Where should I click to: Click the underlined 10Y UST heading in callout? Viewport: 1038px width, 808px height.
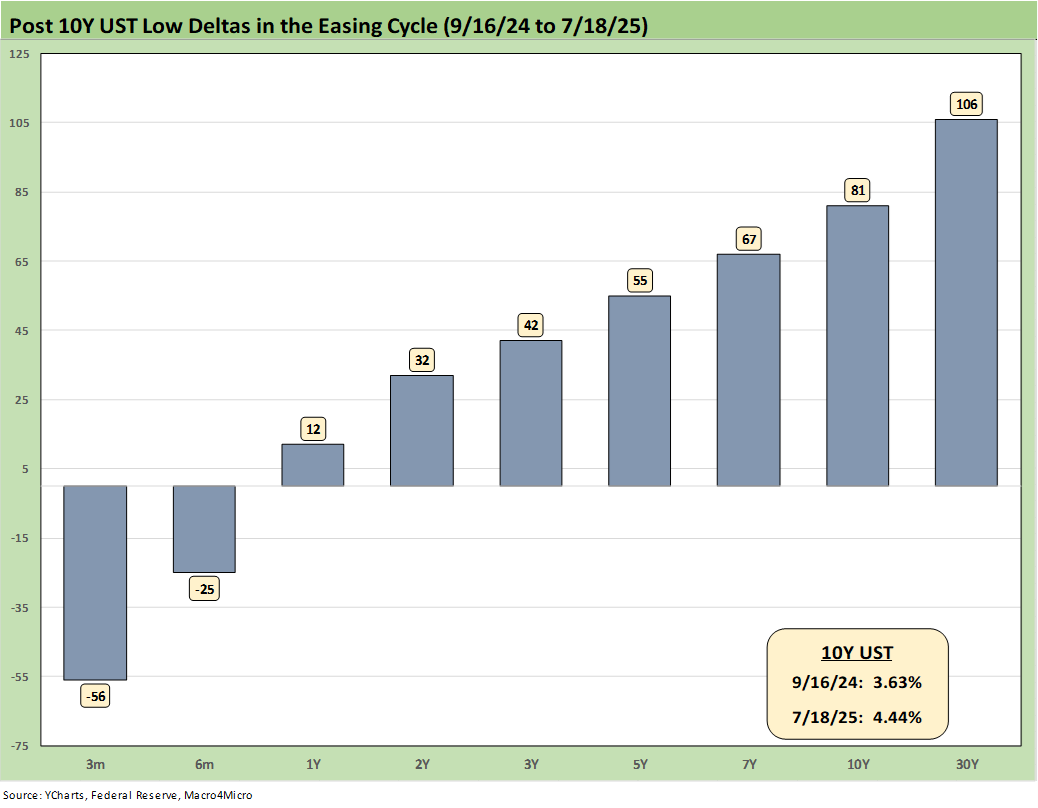(x=857, y=652)
